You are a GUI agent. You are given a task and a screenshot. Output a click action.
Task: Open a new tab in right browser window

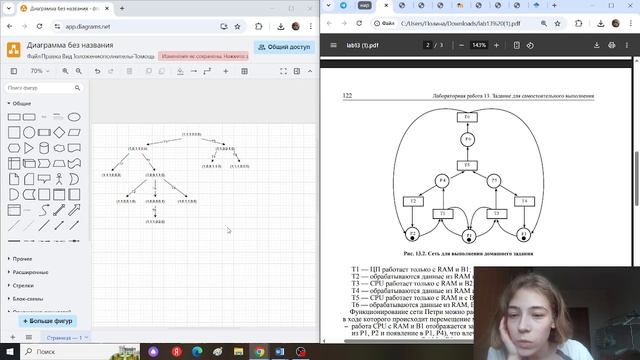click(x=554, y=5)
